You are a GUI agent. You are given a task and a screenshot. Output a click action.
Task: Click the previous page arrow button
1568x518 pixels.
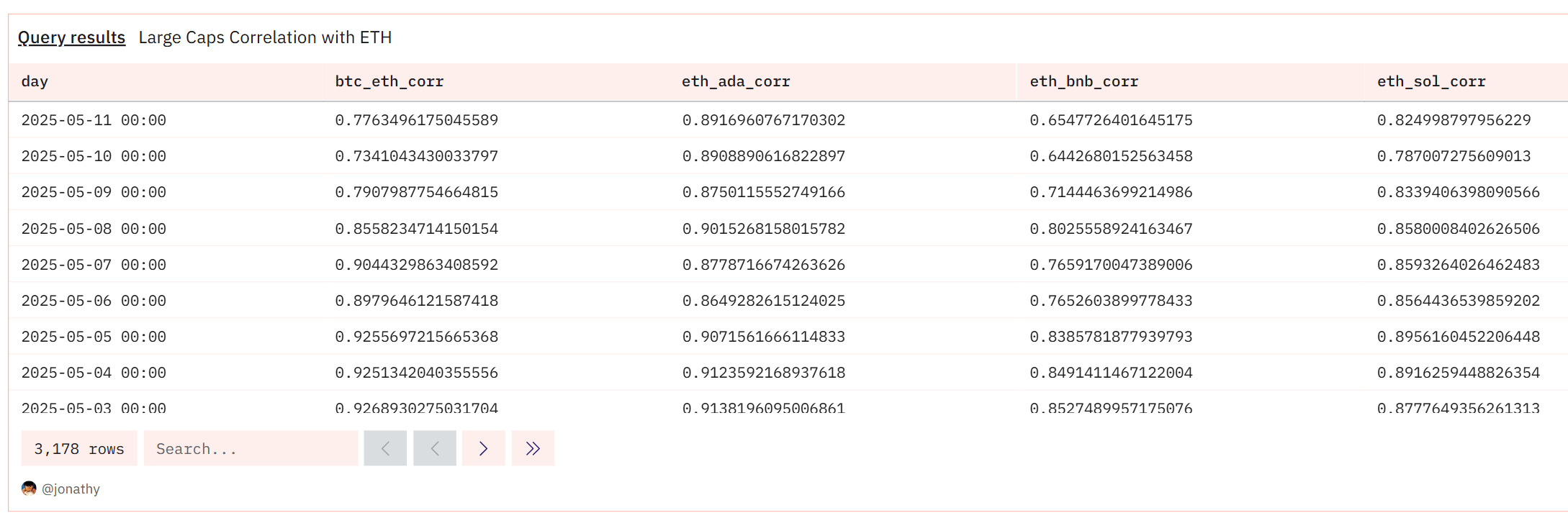tap(435, 448)
